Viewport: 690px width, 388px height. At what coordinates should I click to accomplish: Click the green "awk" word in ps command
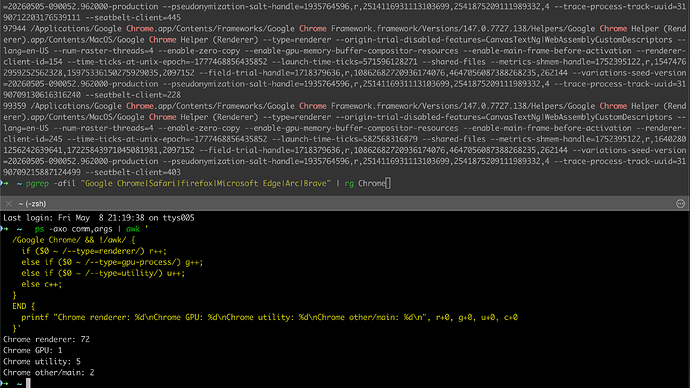pyautogui.click(x=133, y=229)
